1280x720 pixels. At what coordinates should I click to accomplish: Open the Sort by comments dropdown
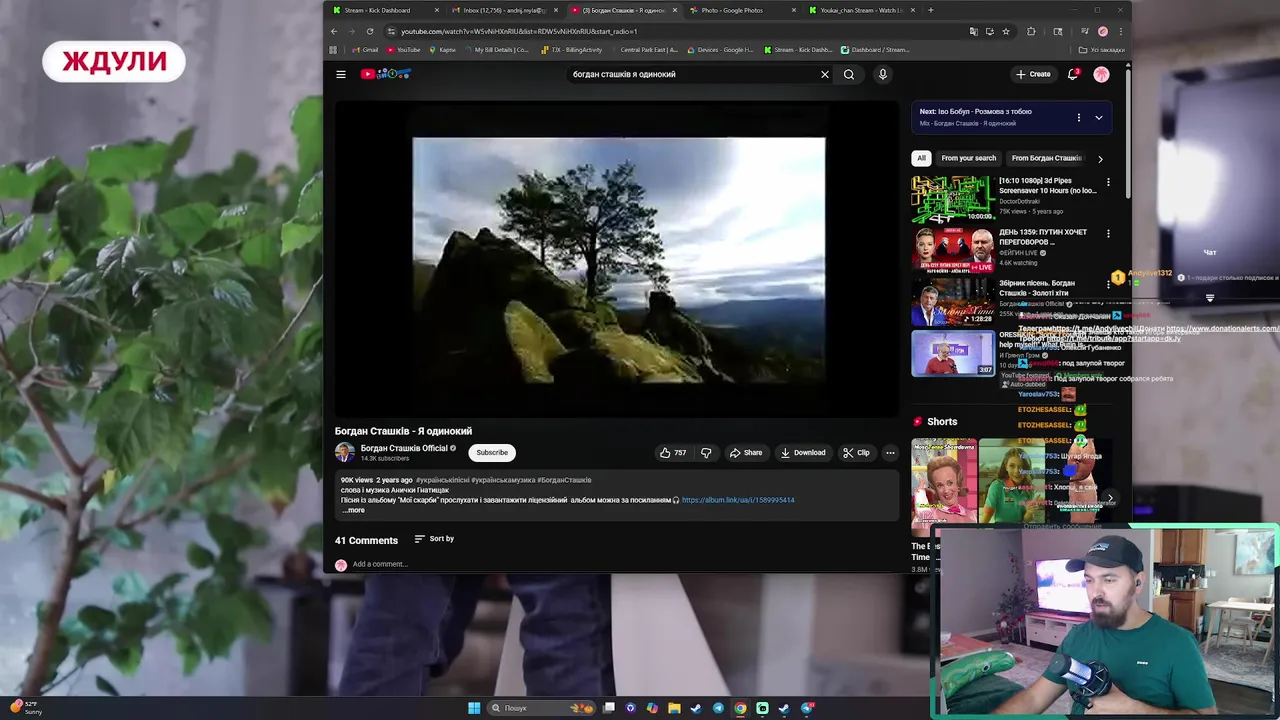point(434,539)
